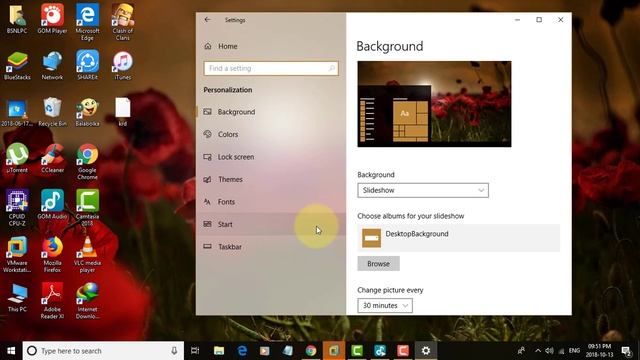Open BlueStacks desktop icon

(x=17, y=65)
